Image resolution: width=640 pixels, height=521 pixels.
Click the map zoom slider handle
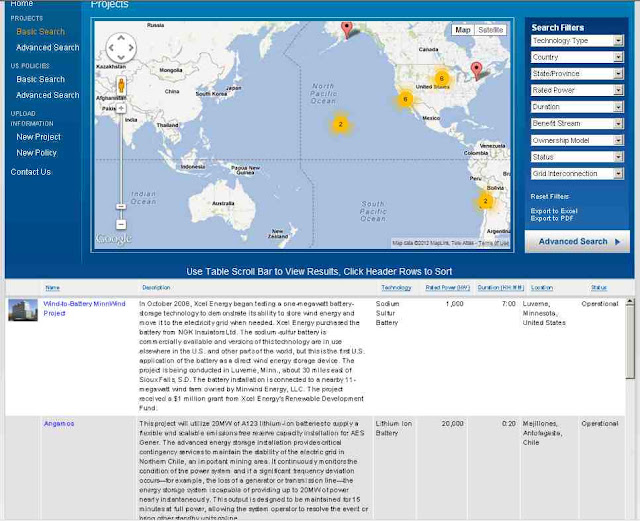point(121,207)
